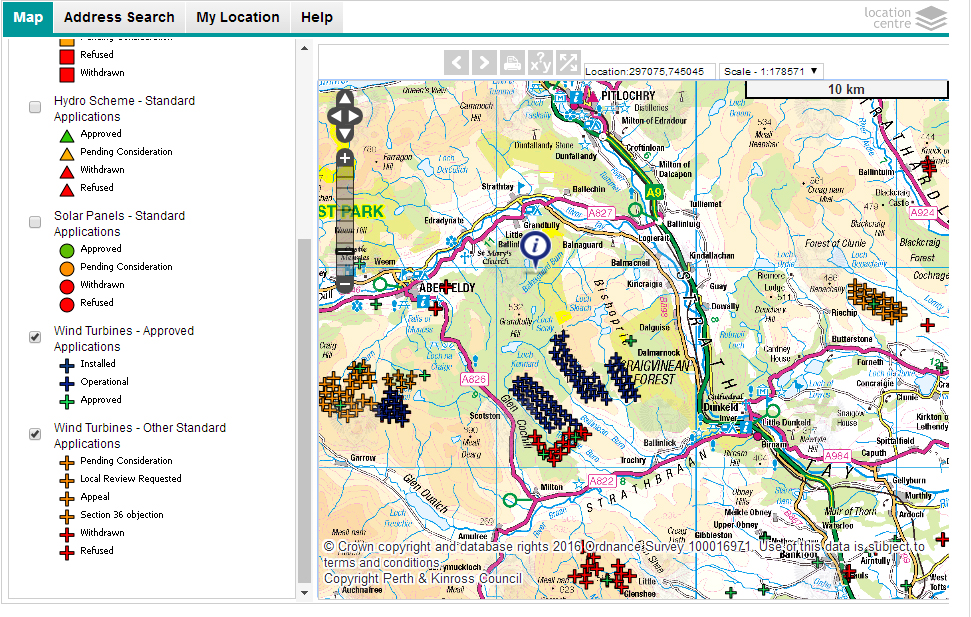Click the legend scrollbar down arrow
971x617 pixels.
(x=304, y=593)
